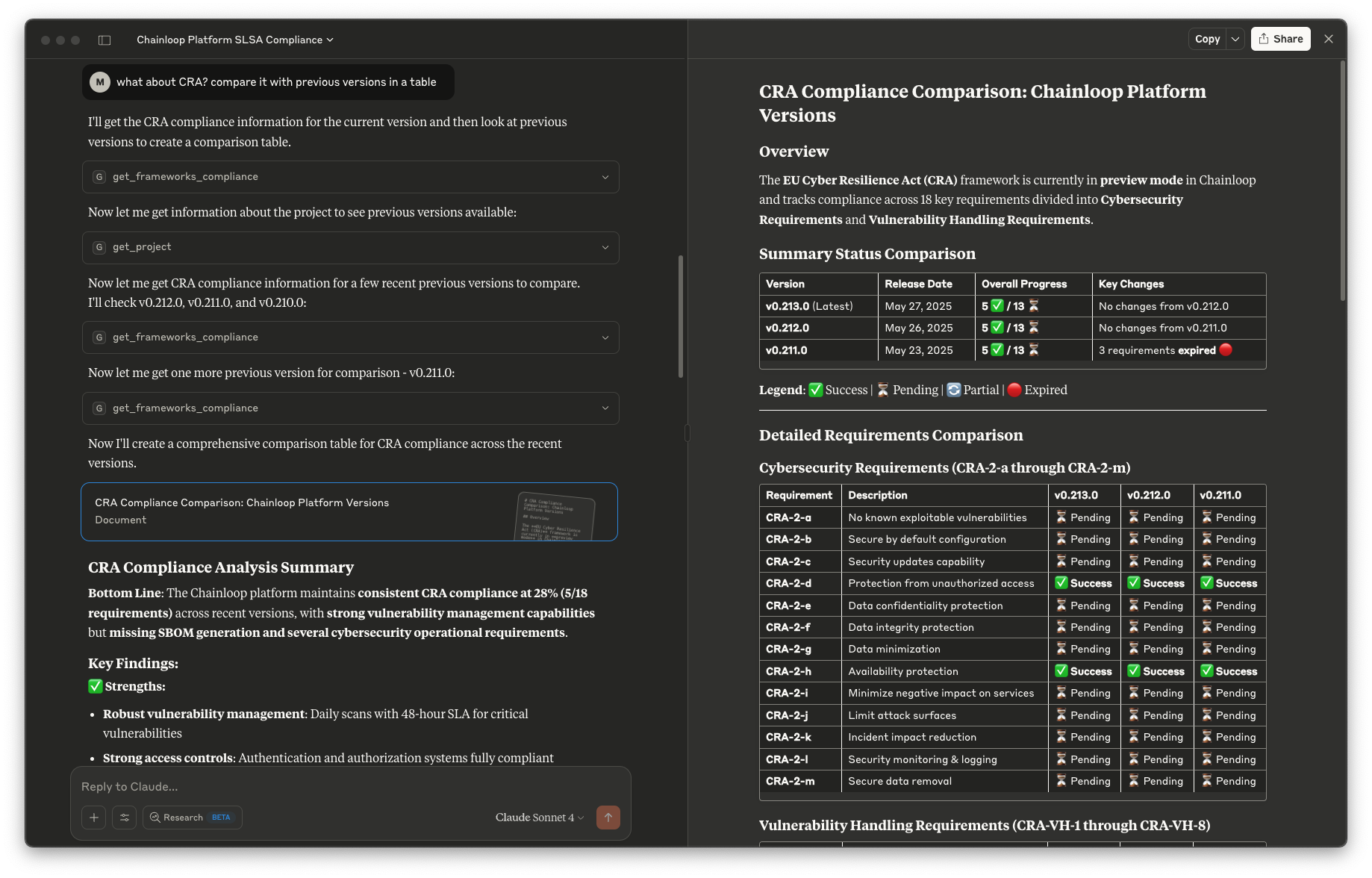Click the CRA-2-a requirement cell
The height and width of the screenshot is (878, 1372).
point(800,517)
